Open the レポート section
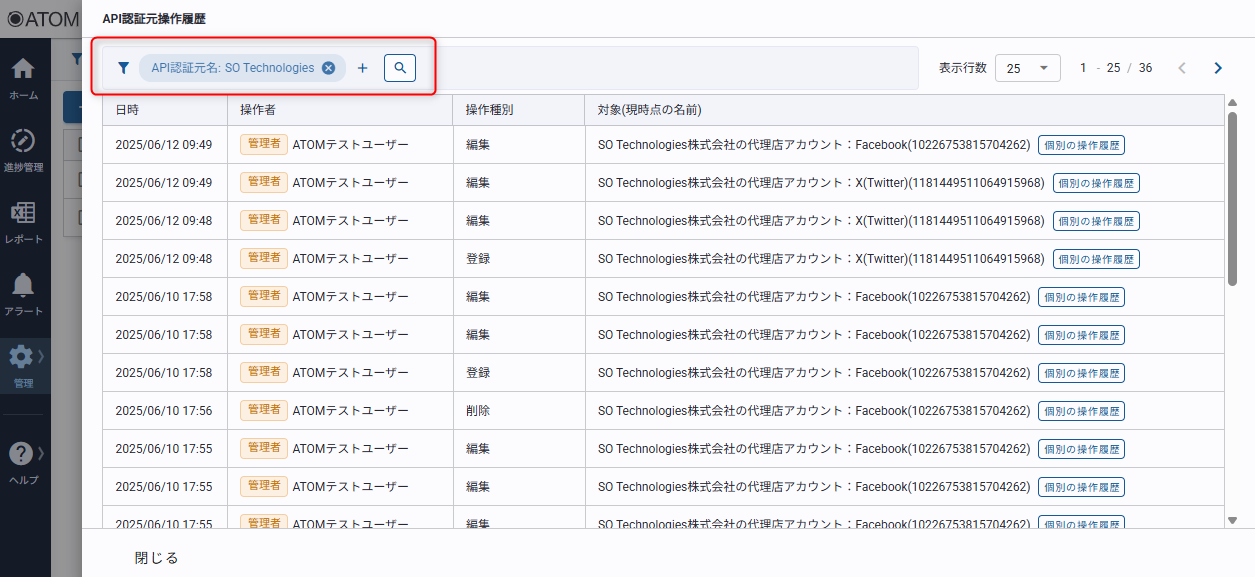This screenshot has height=577, width=1255. click(24, 222)
